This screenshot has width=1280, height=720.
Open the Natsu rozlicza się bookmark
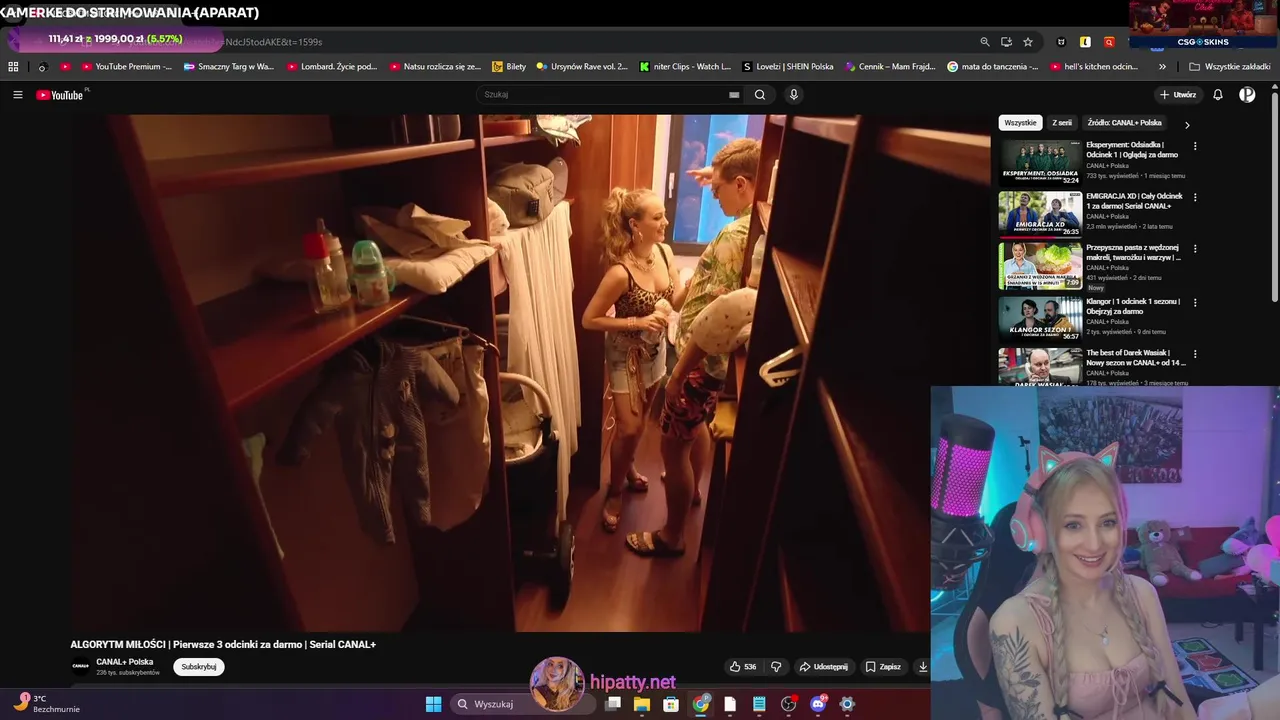pos(435,67)
